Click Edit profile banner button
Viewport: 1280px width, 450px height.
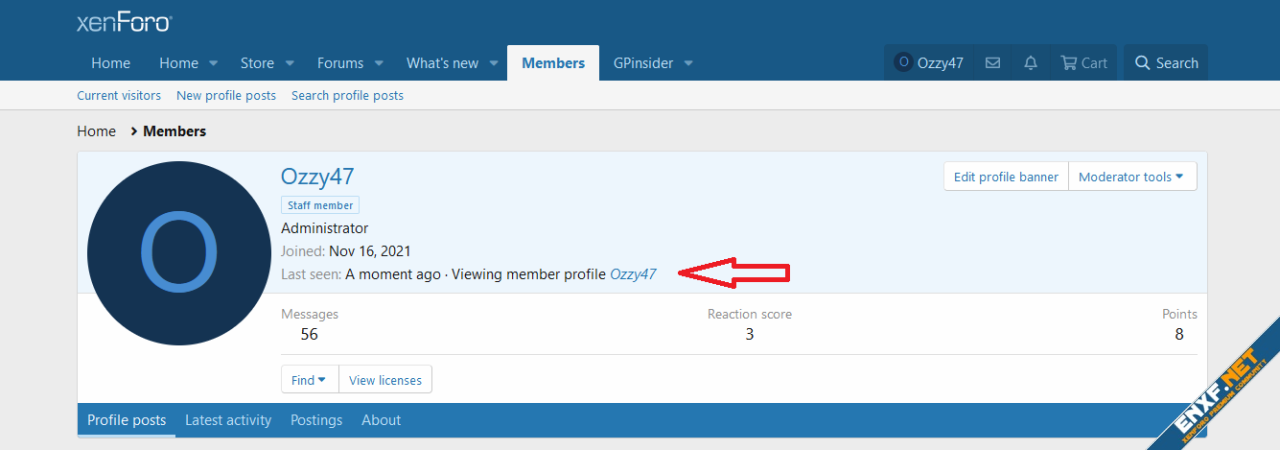coord(1005,177)
